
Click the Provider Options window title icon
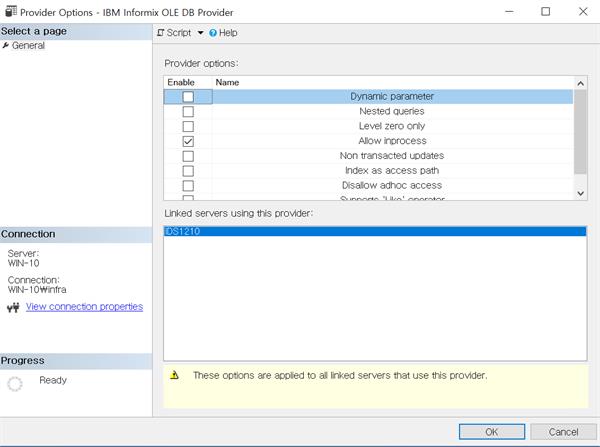[x=11, y=11]
